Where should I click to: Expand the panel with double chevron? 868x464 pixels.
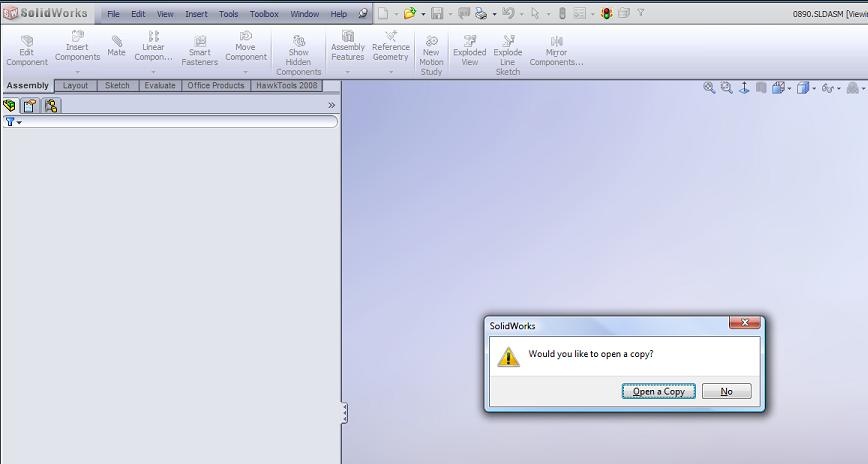pos(331,105)
